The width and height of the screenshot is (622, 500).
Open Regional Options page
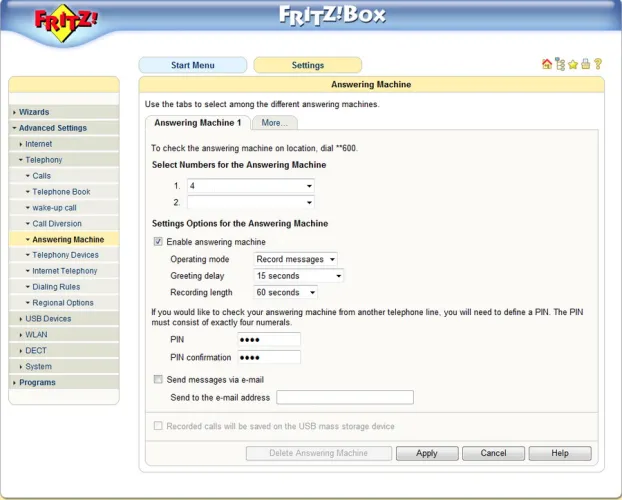[x=64, y=302]
